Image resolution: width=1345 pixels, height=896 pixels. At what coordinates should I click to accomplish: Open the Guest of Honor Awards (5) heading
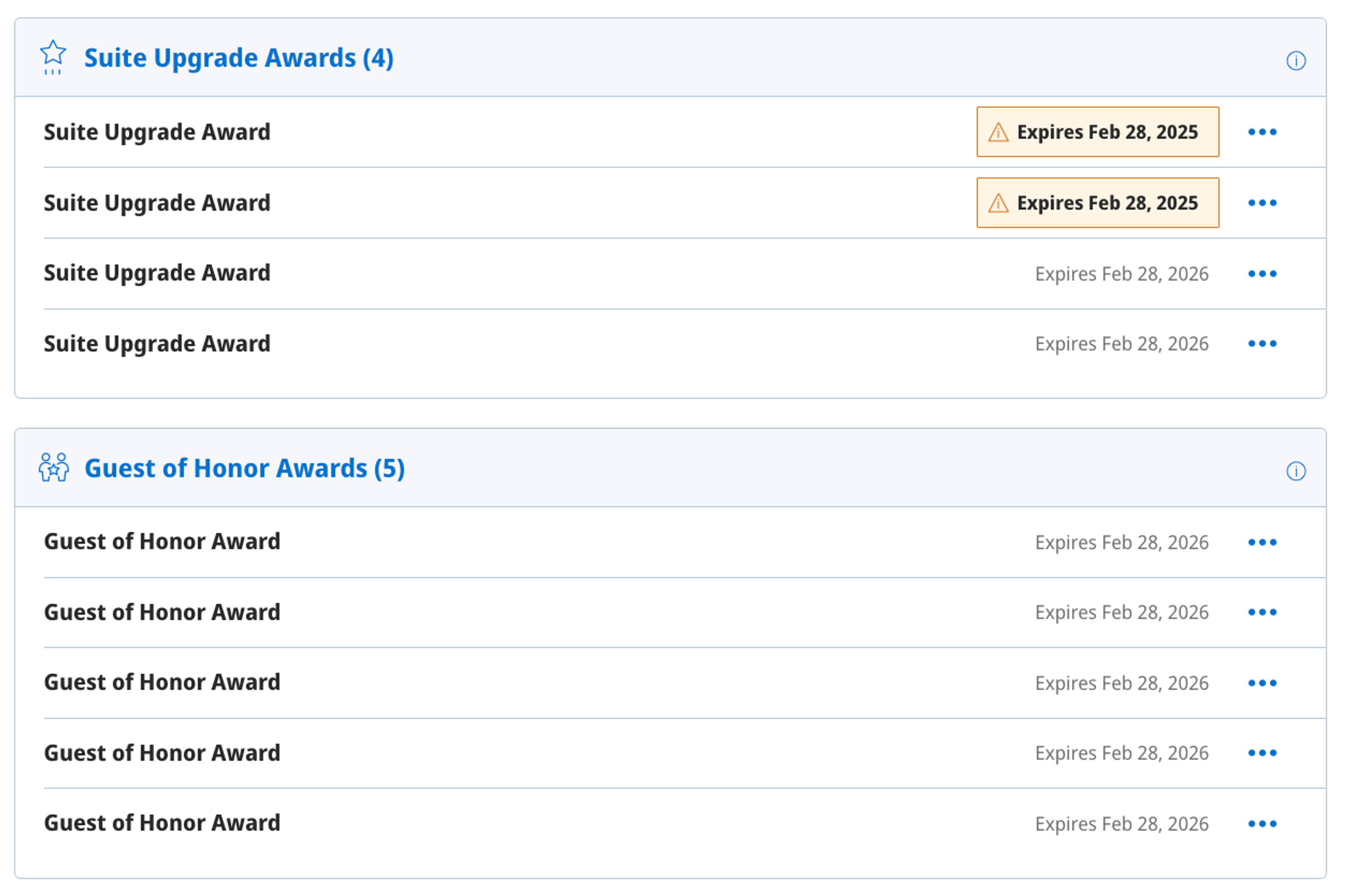[244, 468]
